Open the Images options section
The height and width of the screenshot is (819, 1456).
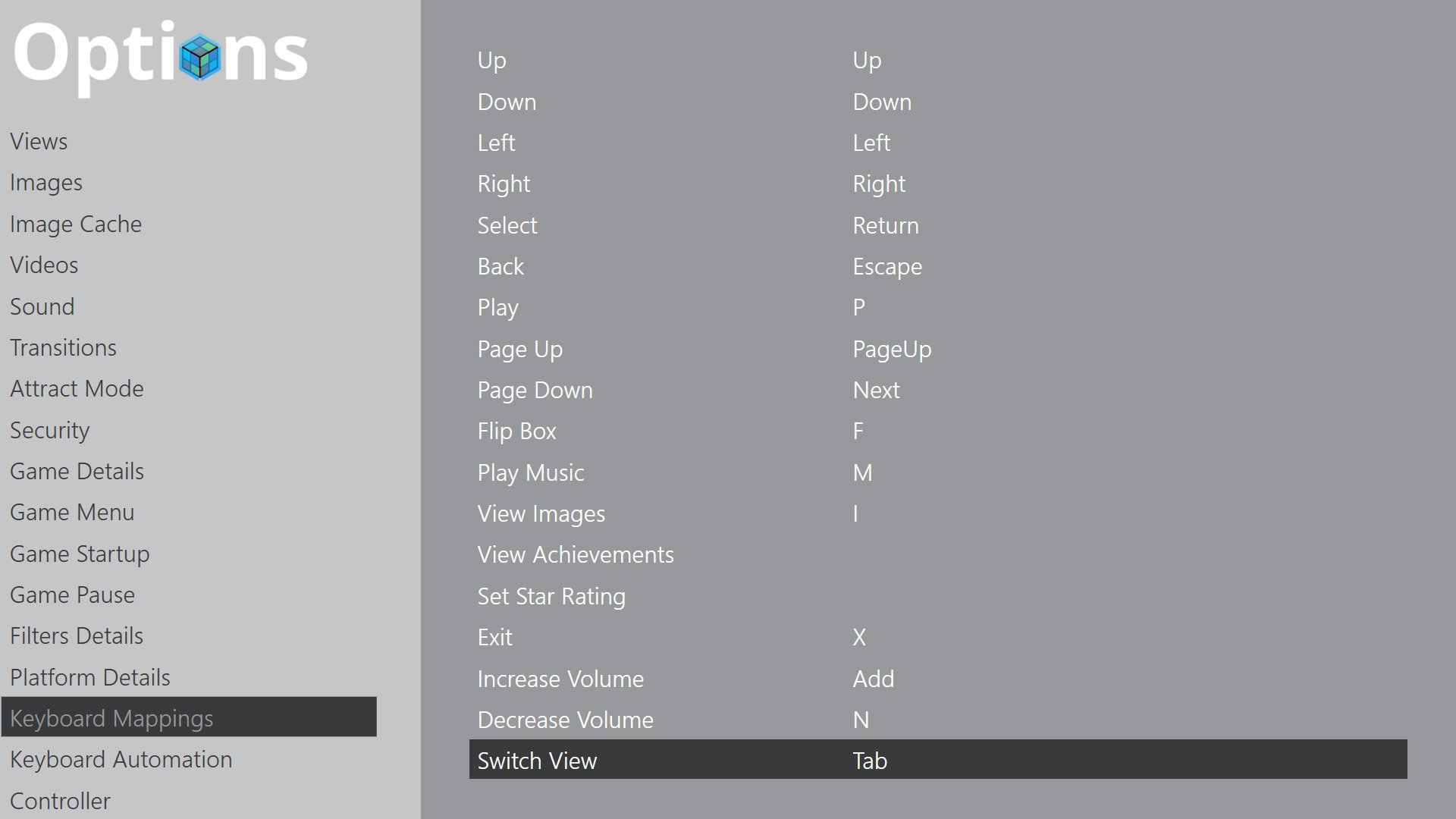click(x=46, y=183)
